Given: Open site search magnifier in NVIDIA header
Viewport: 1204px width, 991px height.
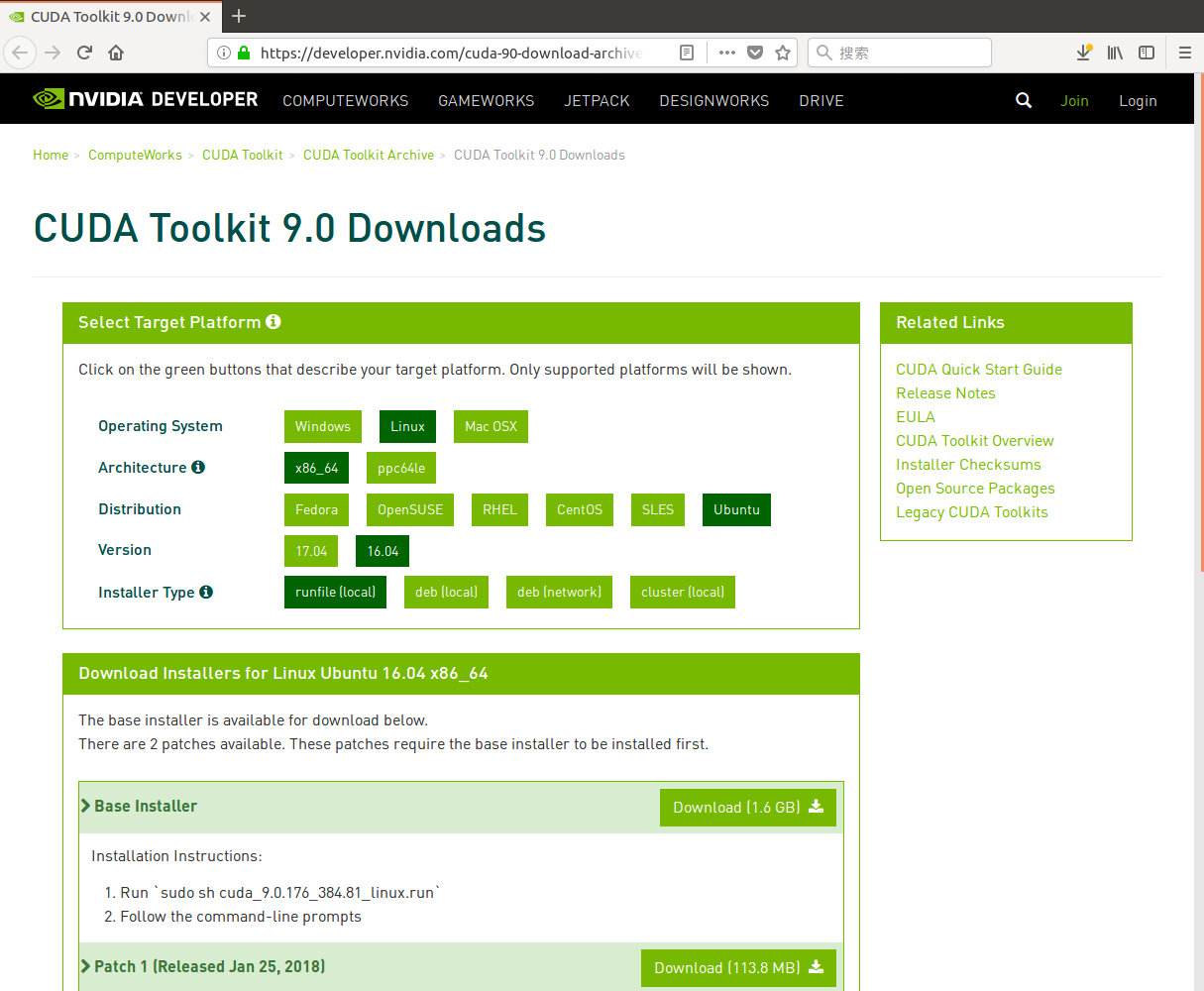Looking at the screenshot, I should tap(1024, 100).
